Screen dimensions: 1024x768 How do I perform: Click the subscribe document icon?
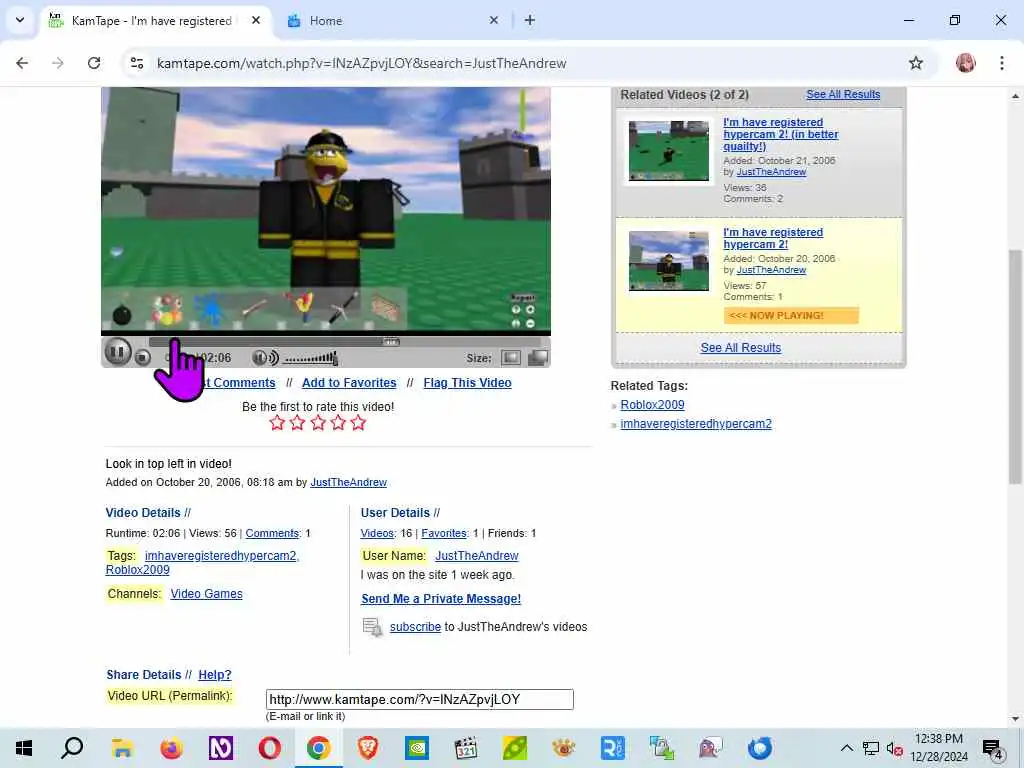pyautogui.click(x=372, y=627)
